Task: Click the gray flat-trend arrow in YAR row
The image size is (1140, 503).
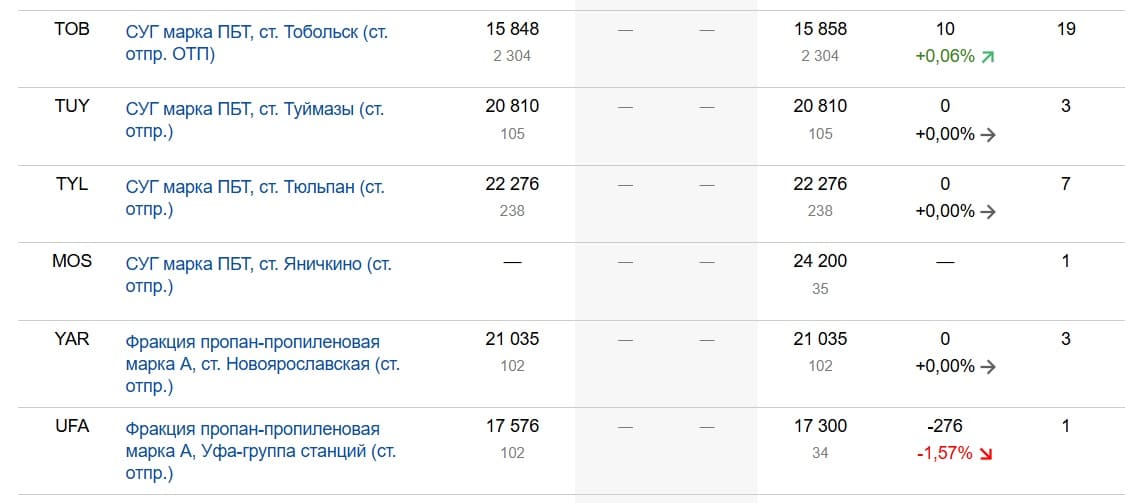Action: pos(988,366)
